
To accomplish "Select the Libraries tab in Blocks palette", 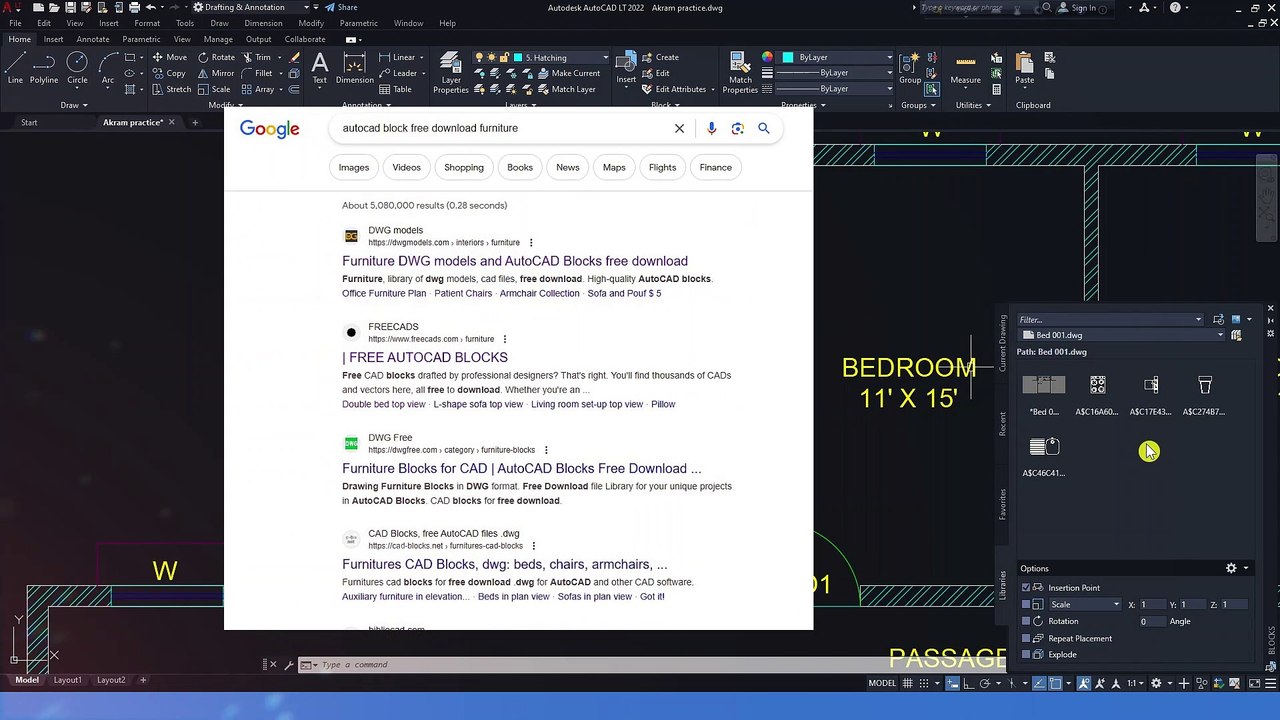I will (x=1003, y=585).
